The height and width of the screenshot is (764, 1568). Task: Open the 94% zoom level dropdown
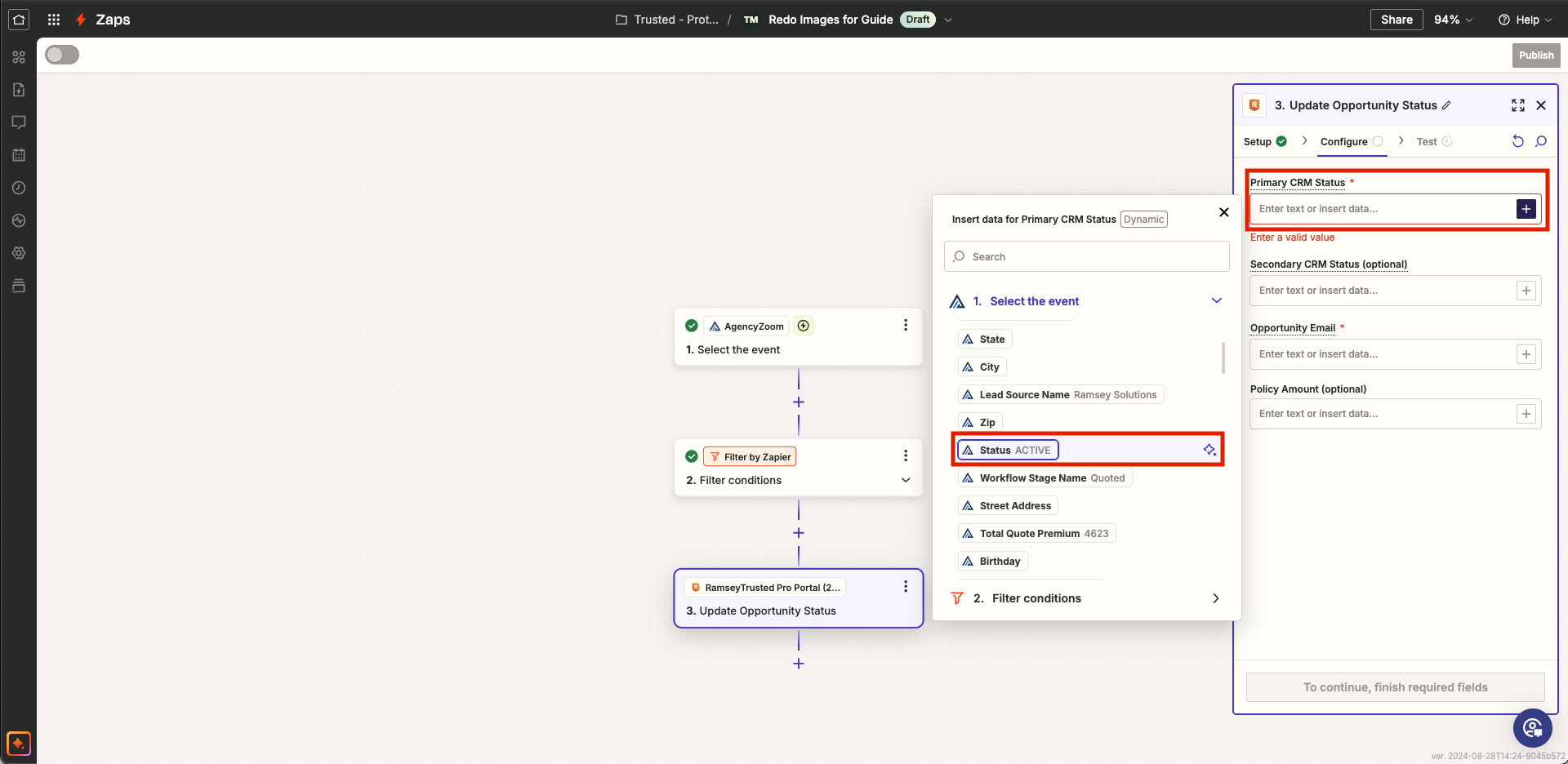point(1453,20)
